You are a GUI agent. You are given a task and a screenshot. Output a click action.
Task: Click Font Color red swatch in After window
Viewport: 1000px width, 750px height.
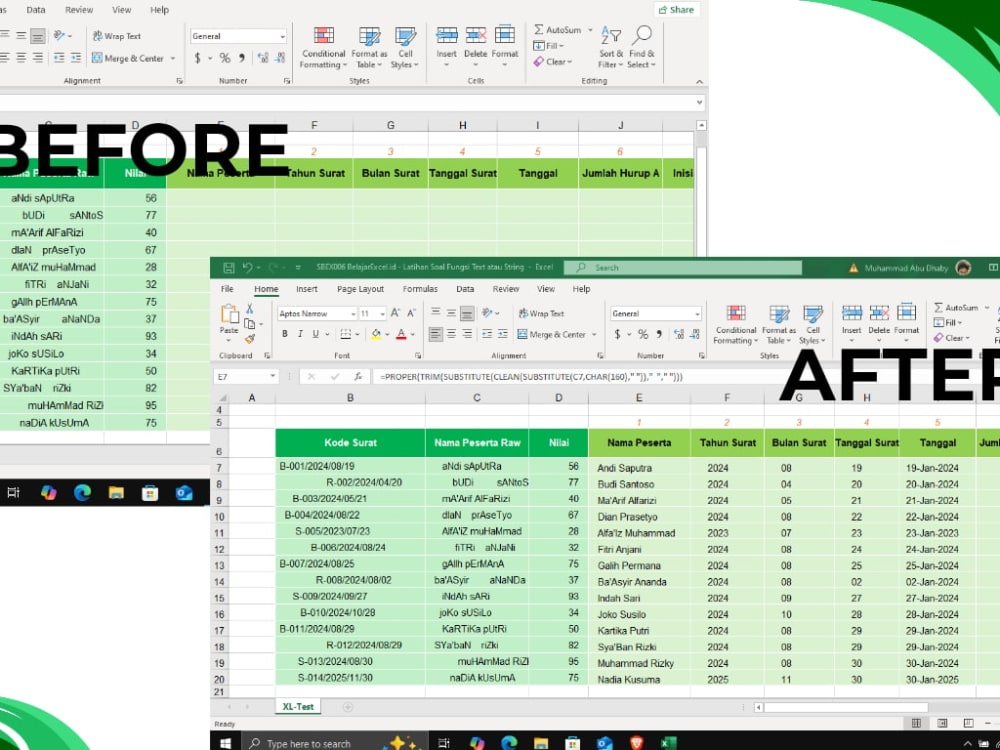[401, 334]
